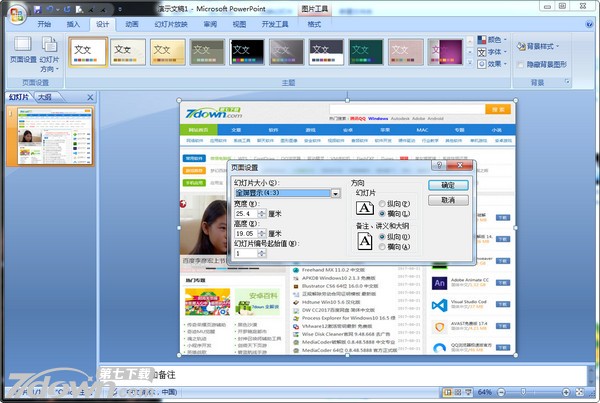Open the 字体 theme fonts dropdown
This screenshot has height=403, width=600.
(492, 52)
